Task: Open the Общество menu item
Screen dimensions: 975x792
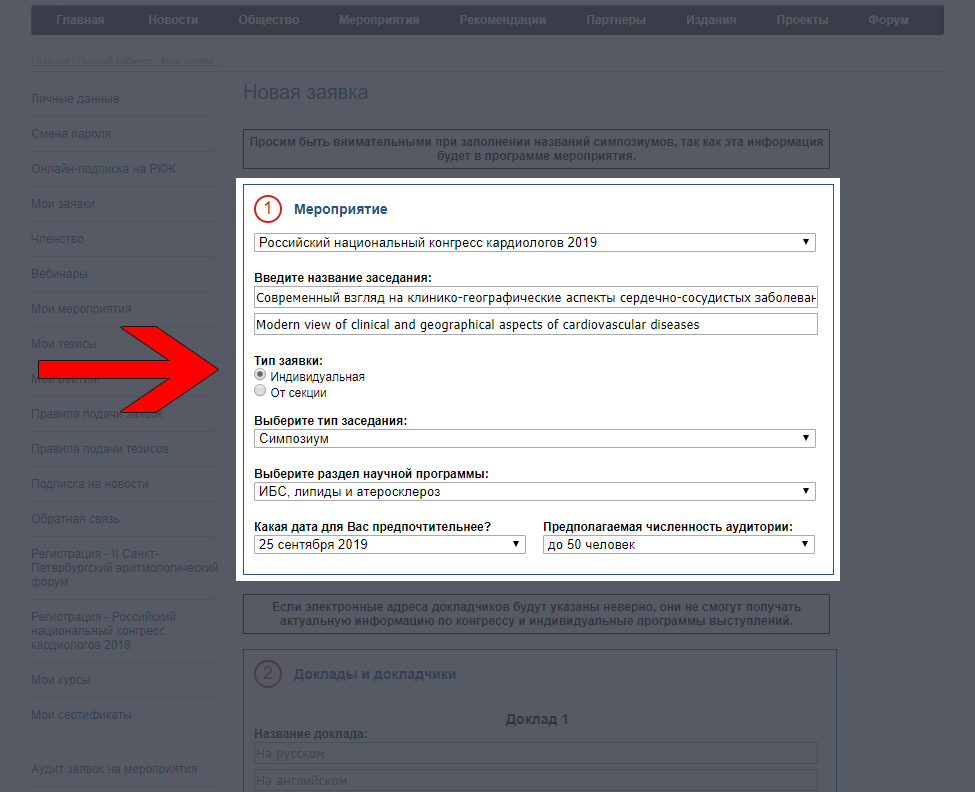Action: coord(269,20)
